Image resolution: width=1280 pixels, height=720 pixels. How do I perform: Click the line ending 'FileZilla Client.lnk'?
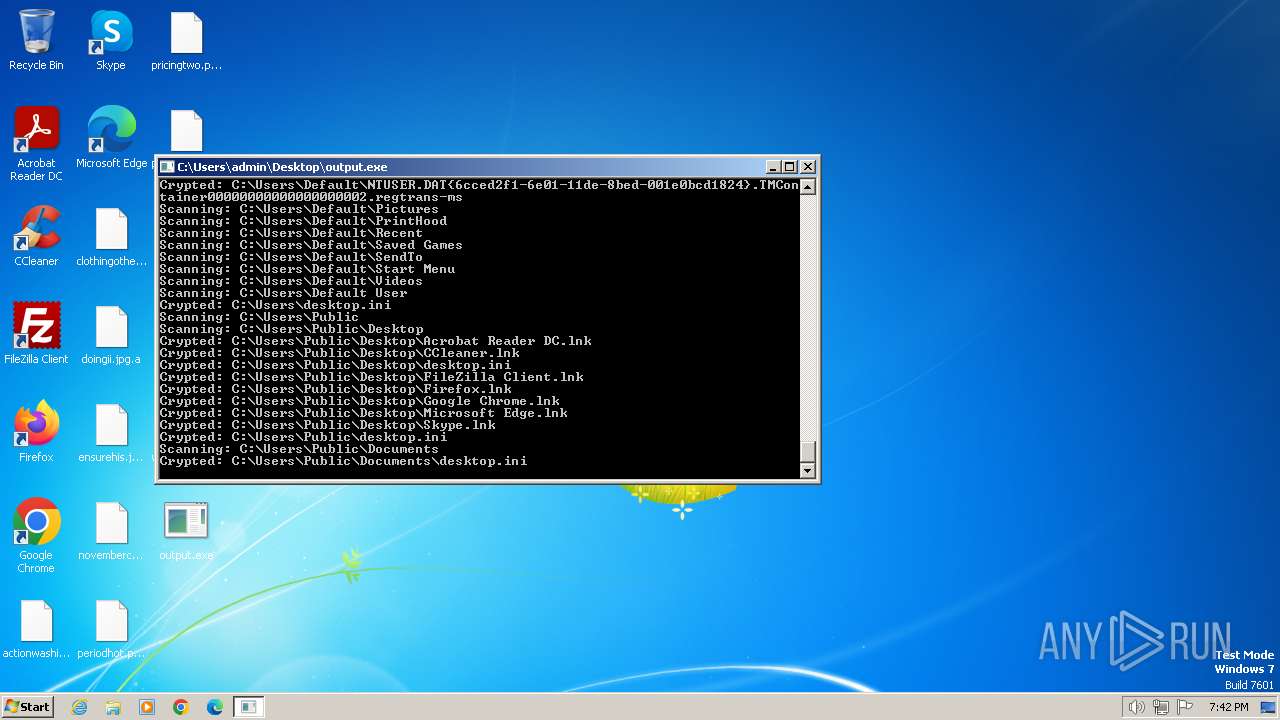pyautogui.click(x=371, y=377)
